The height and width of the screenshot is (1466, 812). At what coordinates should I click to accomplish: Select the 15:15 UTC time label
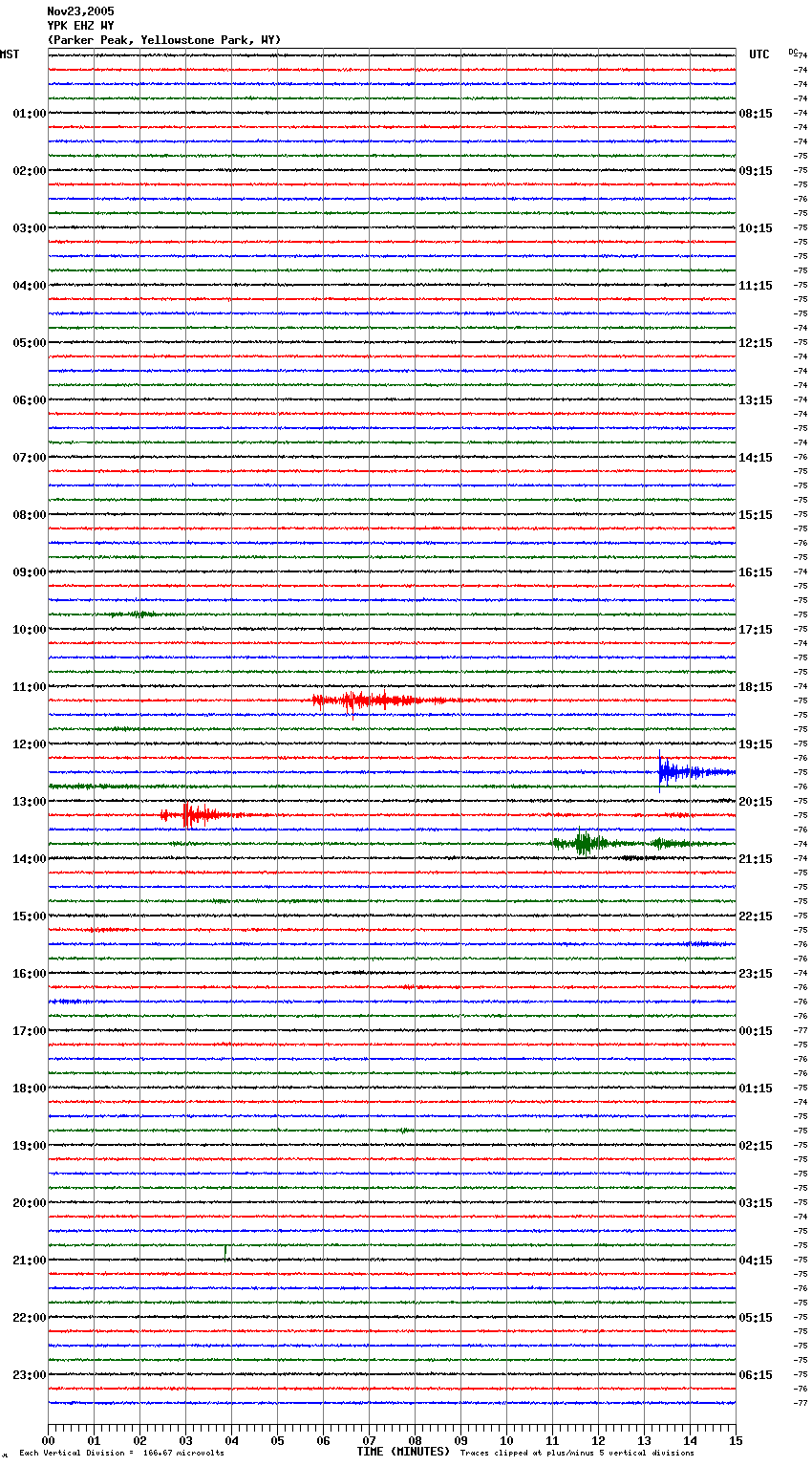coord(756,515)
